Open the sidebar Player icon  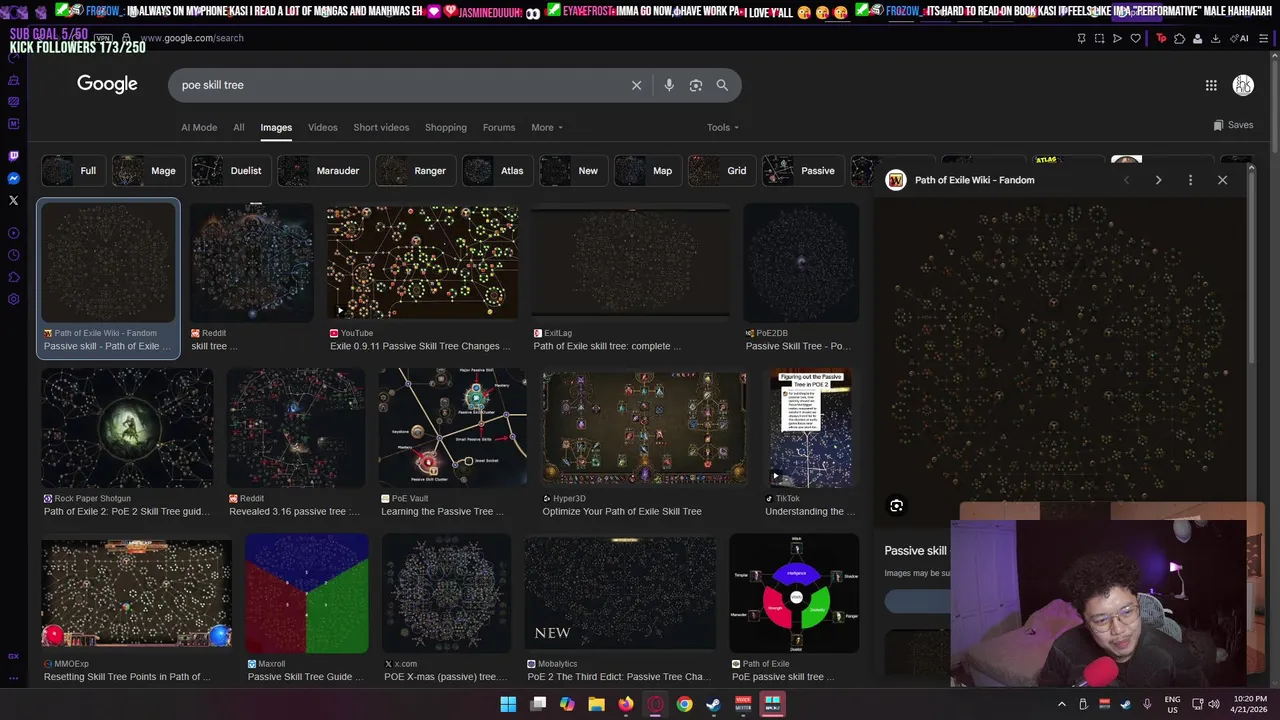click(x=13, y=233)
